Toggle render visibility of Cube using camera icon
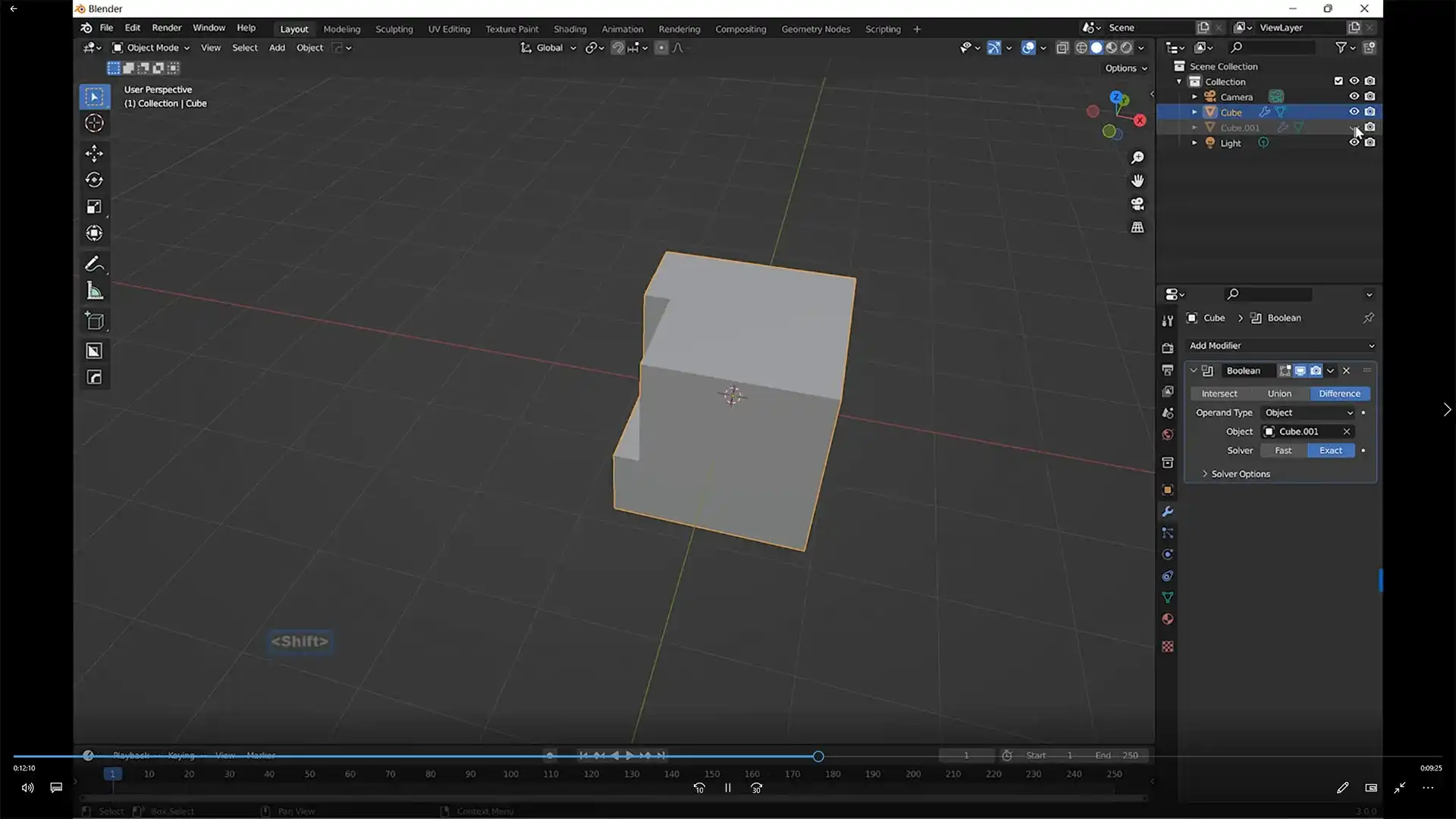The image size is (1456, 819). 1371,111
